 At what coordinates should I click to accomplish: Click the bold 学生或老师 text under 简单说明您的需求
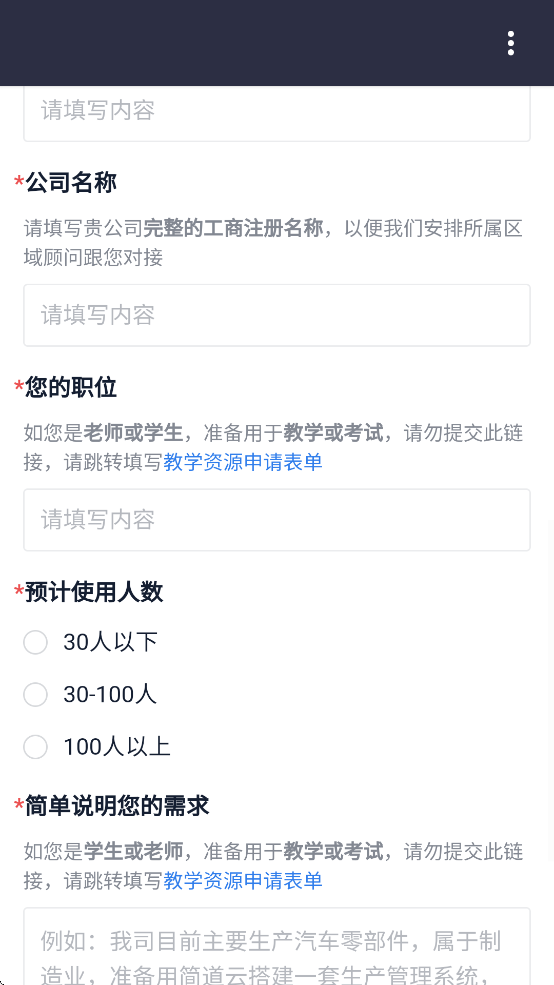[133, 852]
